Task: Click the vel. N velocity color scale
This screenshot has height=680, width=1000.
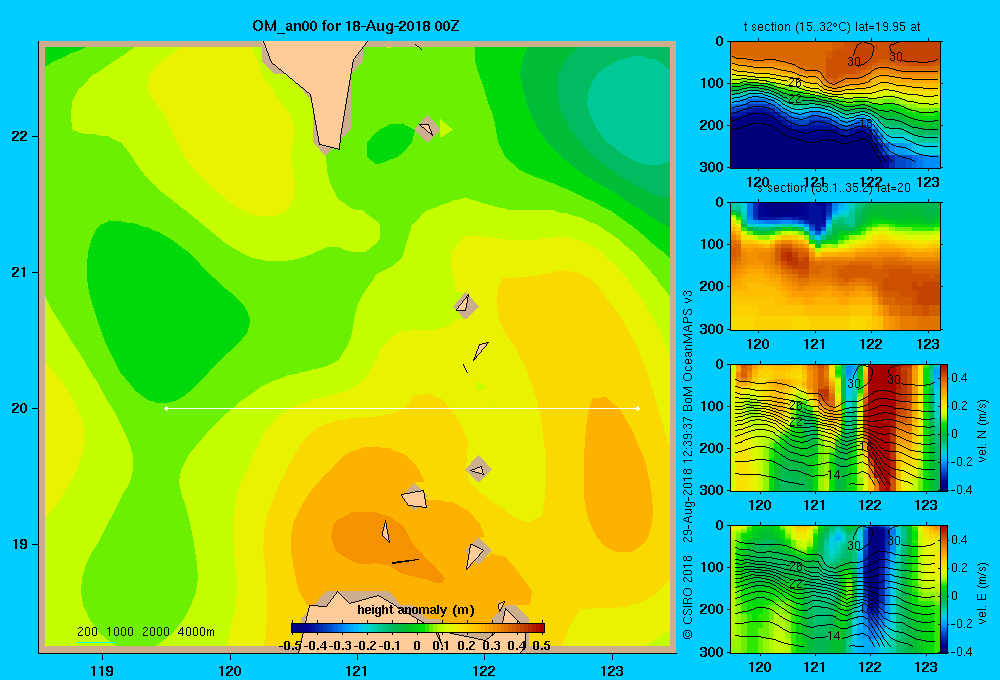Action: [x=945, y=427]
